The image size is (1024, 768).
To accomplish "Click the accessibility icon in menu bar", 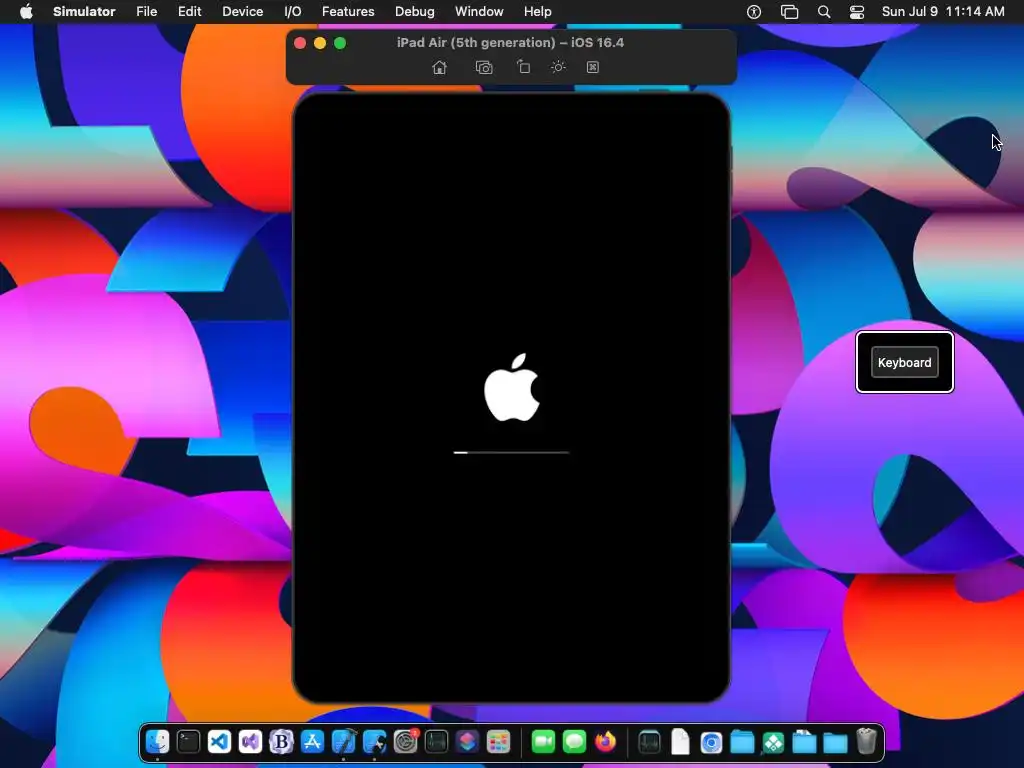I will (x=754, y=12).
